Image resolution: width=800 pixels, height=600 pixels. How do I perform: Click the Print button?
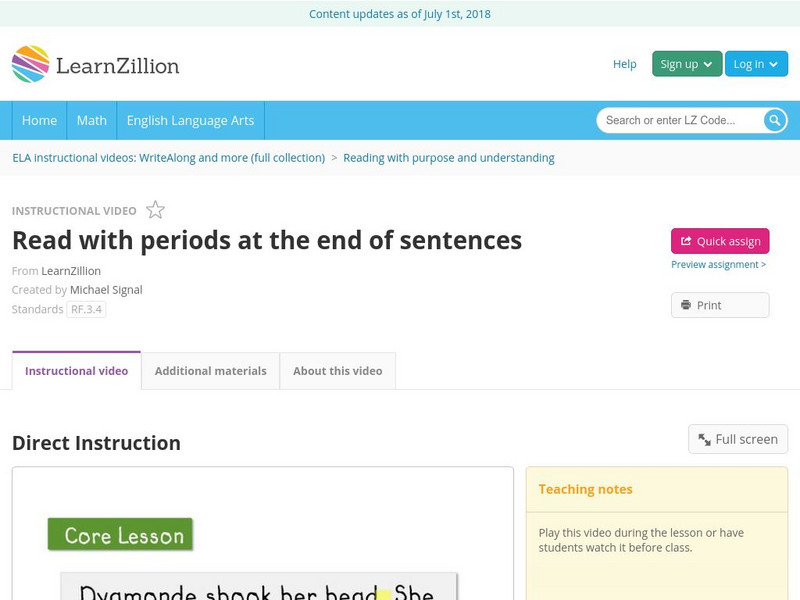coord(720,305)
